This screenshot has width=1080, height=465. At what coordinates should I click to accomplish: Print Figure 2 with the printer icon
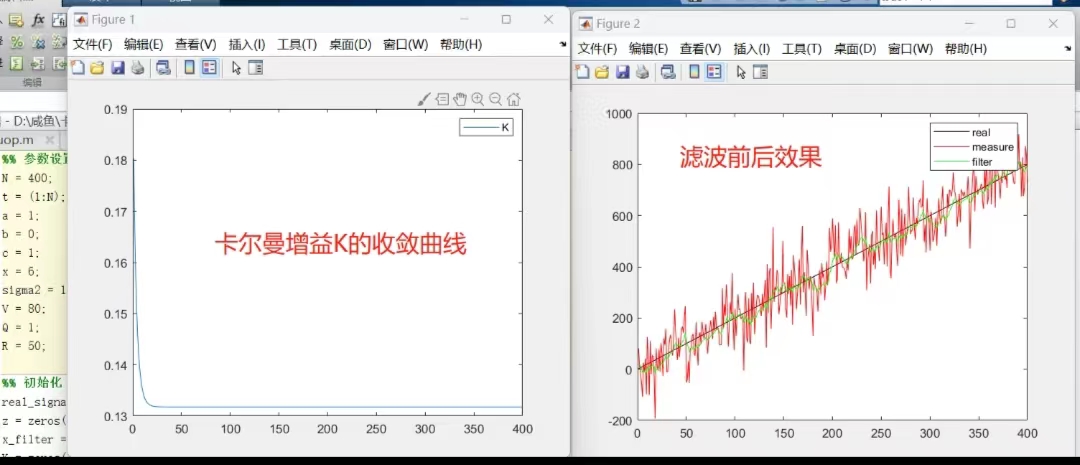[640, 72]
